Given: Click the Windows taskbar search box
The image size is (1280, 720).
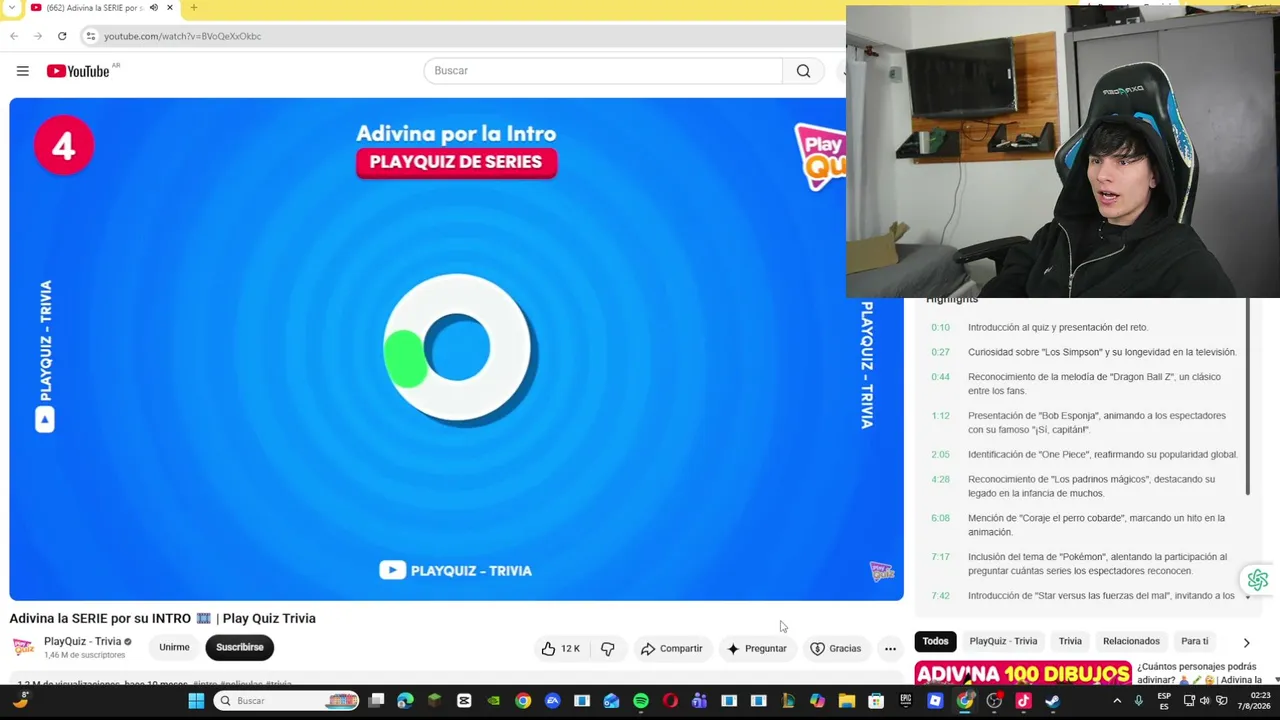Looking at the screenshot, I should [x=287, y=701].
